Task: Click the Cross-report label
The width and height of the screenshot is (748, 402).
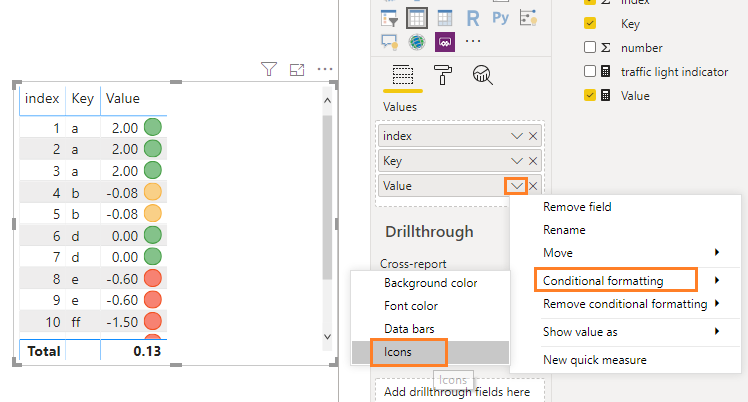Action: click(413, 264)
